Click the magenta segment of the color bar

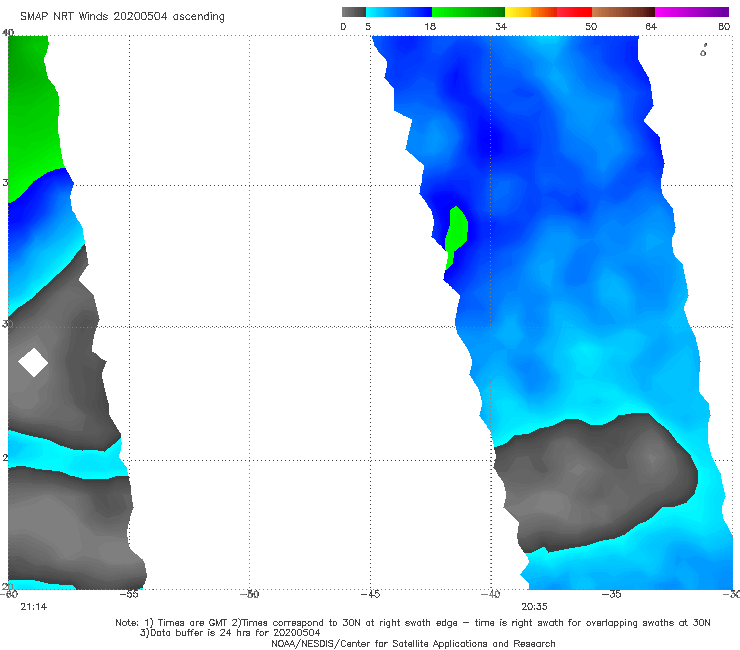pos(692,12)
